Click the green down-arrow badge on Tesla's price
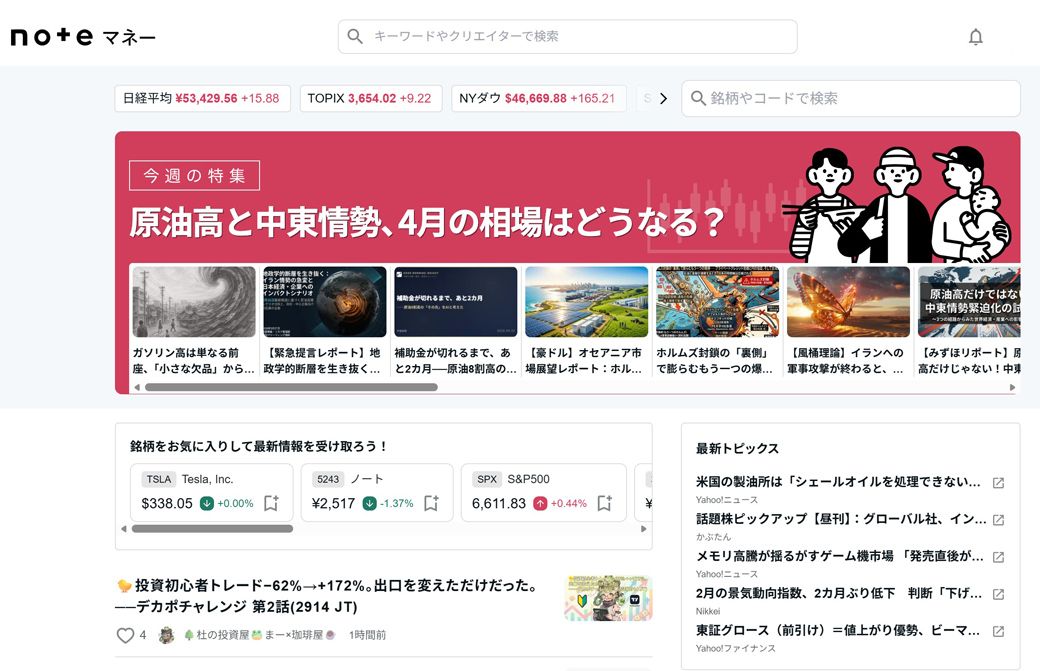 tap(206, 504)
